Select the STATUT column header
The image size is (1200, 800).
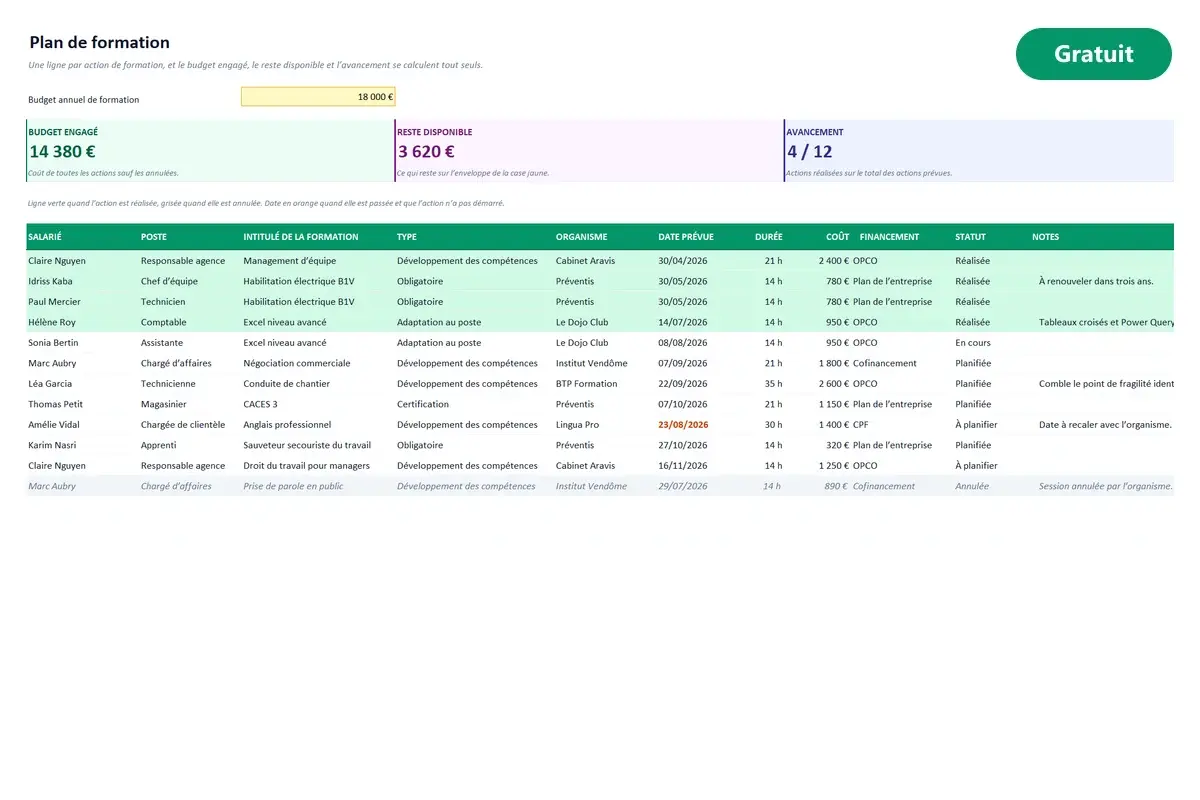970,237
